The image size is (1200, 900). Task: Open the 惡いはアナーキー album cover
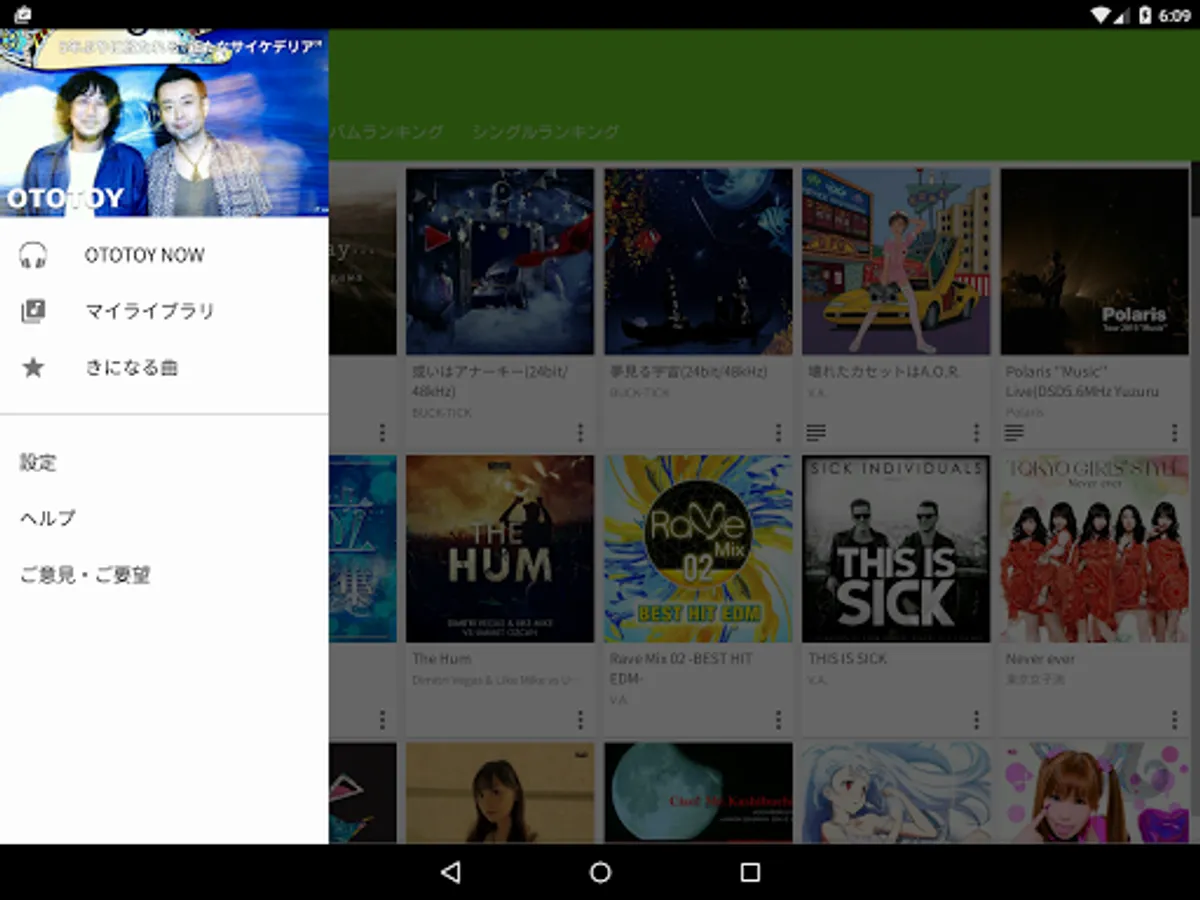(500, 261)
